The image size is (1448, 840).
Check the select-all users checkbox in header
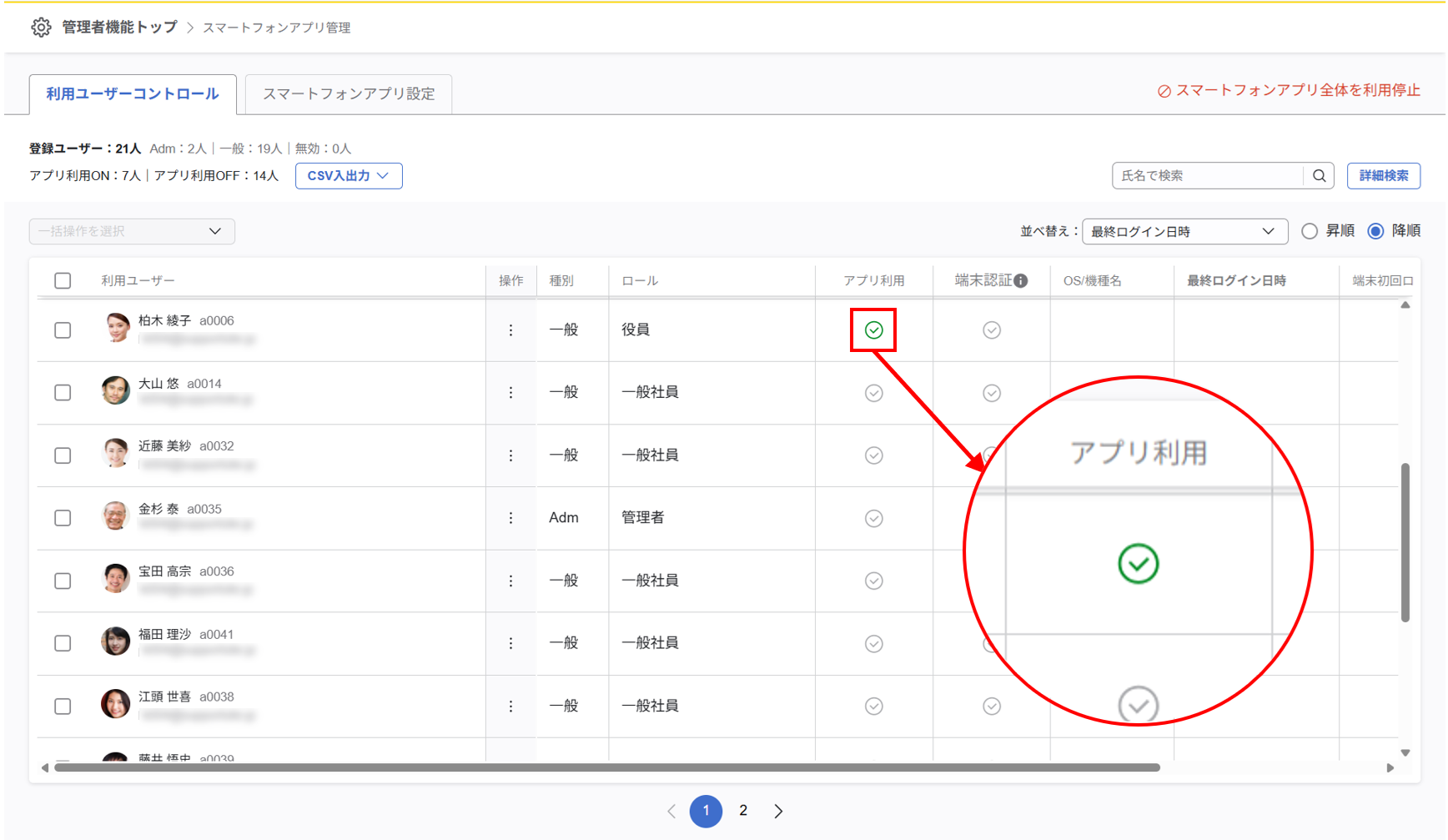63,281
